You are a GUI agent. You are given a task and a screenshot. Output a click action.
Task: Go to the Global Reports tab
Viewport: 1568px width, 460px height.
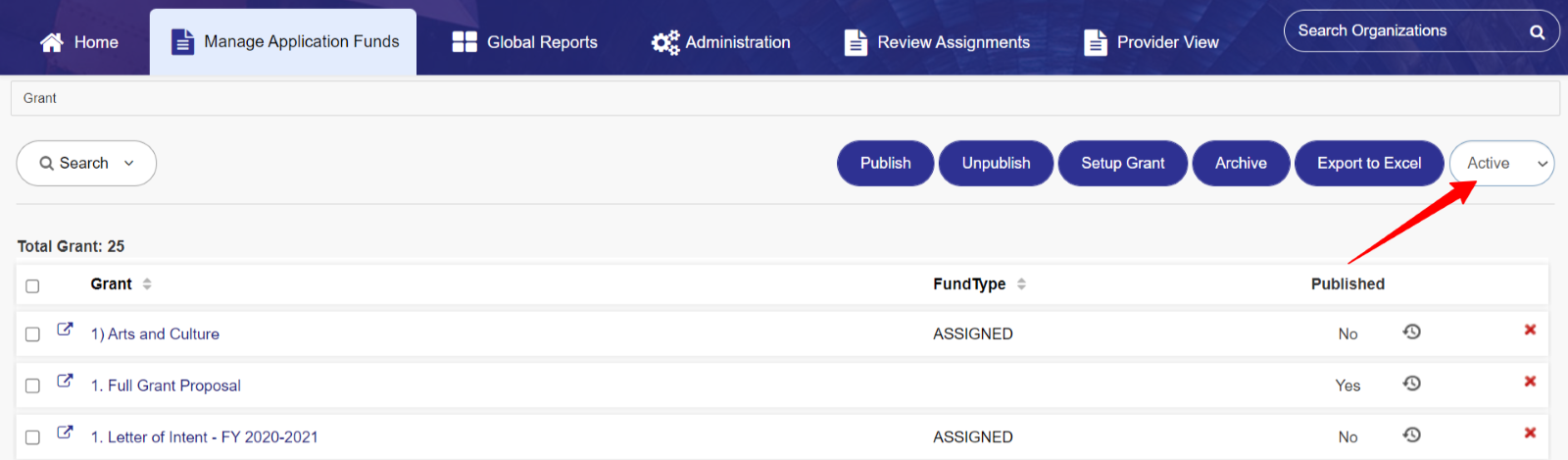[x=525, y=42]
